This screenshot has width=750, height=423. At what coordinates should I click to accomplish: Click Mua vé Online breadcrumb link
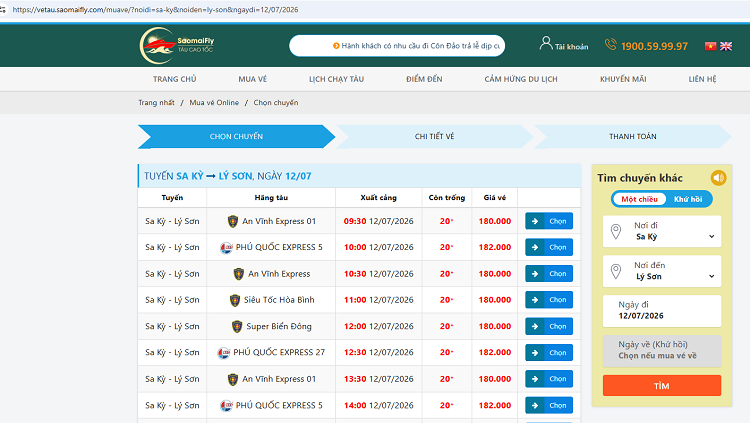[214, 102]
